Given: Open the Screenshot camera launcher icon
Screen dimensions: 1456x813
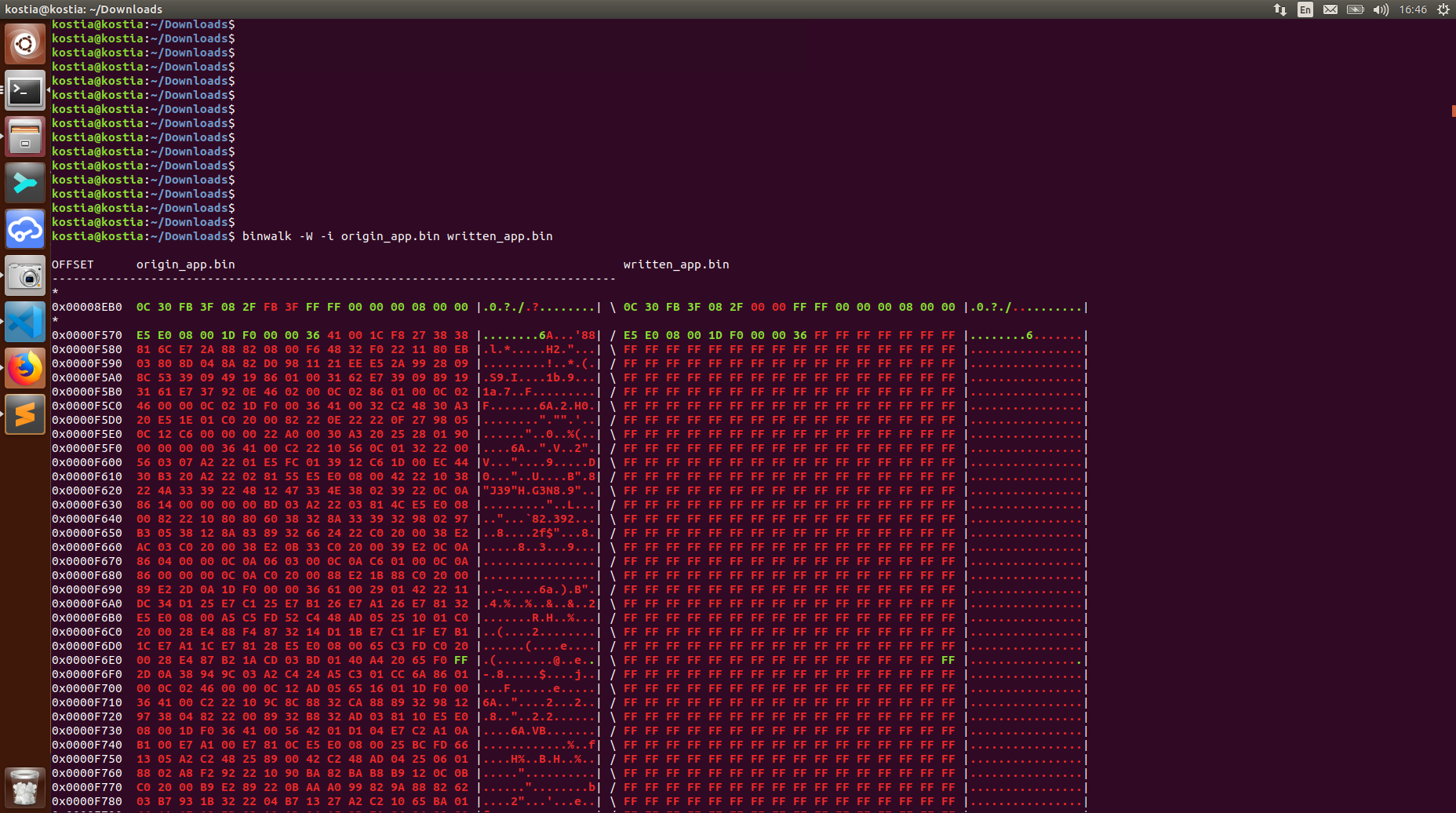Looking at the screenshot, I should [25, 275].
